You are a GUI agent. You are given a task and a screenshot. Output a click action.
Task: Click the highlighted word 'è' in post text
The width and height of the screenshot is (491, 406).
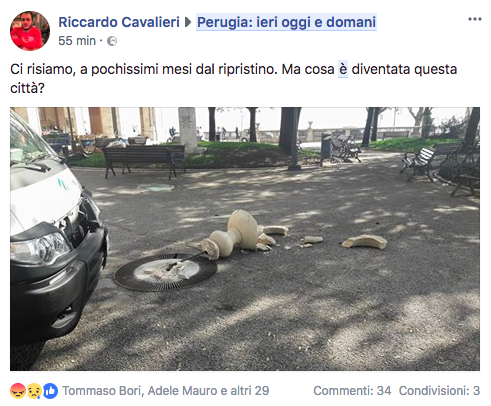tap(343, 69)
